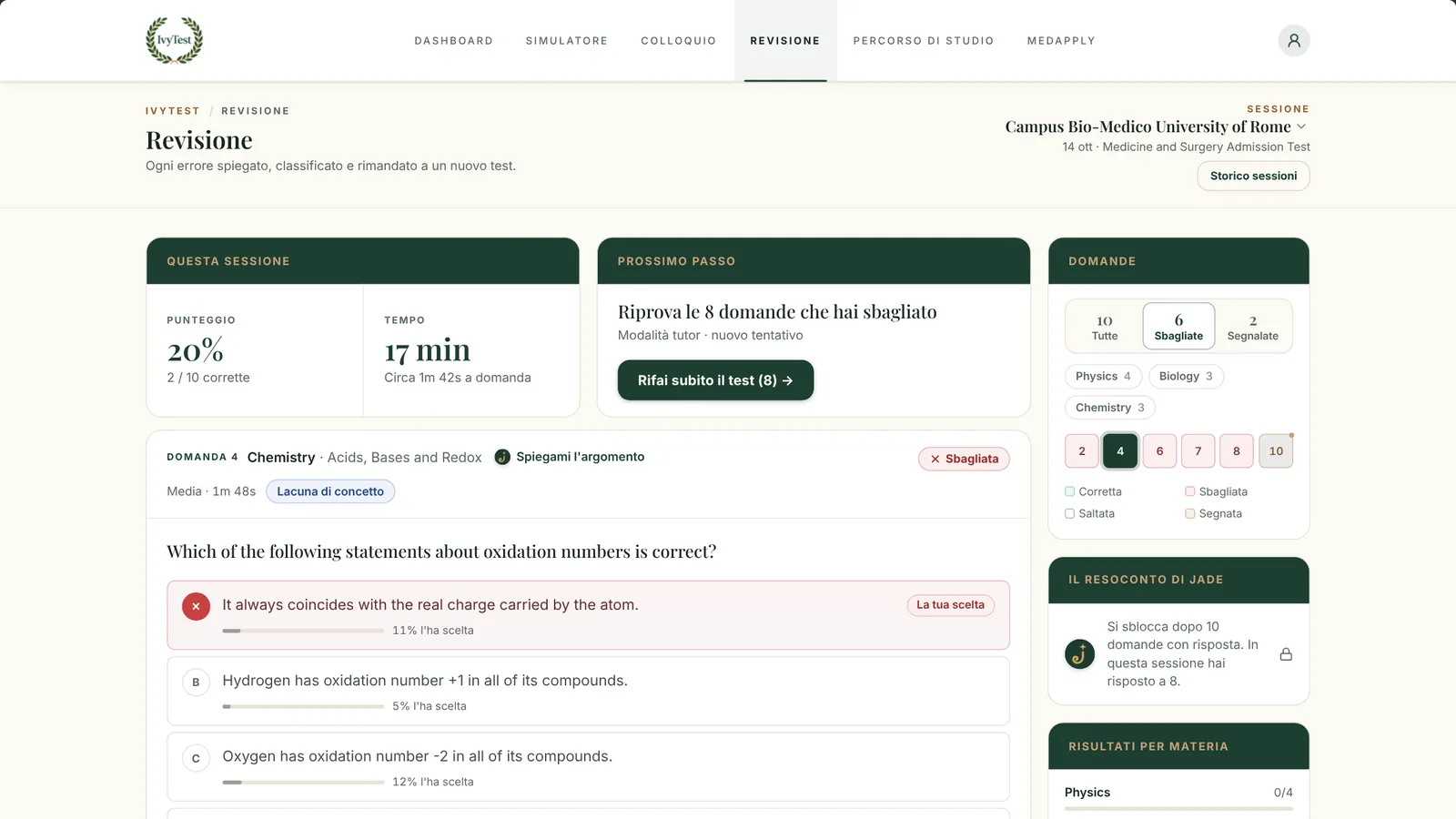Open the Colloquio section
This screenshot has width=1456, height=819.
tap(679, 41)
